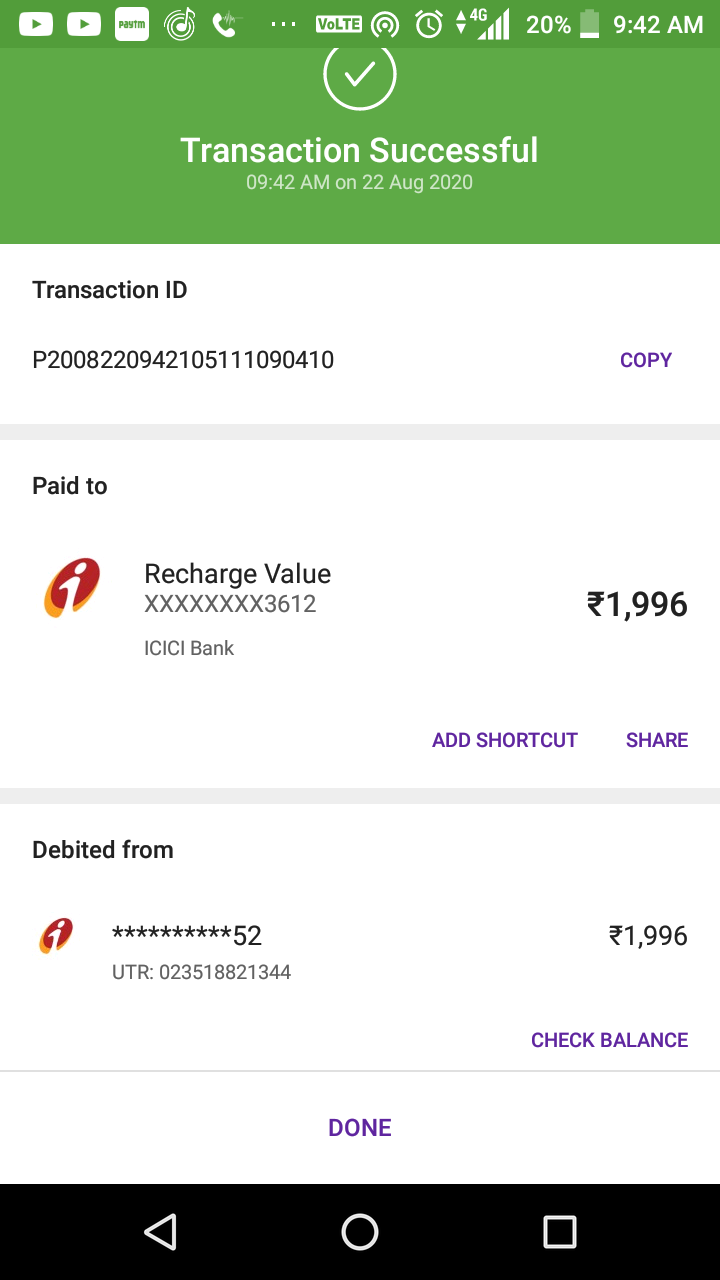Screen dimensions: 720x1280
Task: Tap the success checkmark icon
Action: point(360,75)
